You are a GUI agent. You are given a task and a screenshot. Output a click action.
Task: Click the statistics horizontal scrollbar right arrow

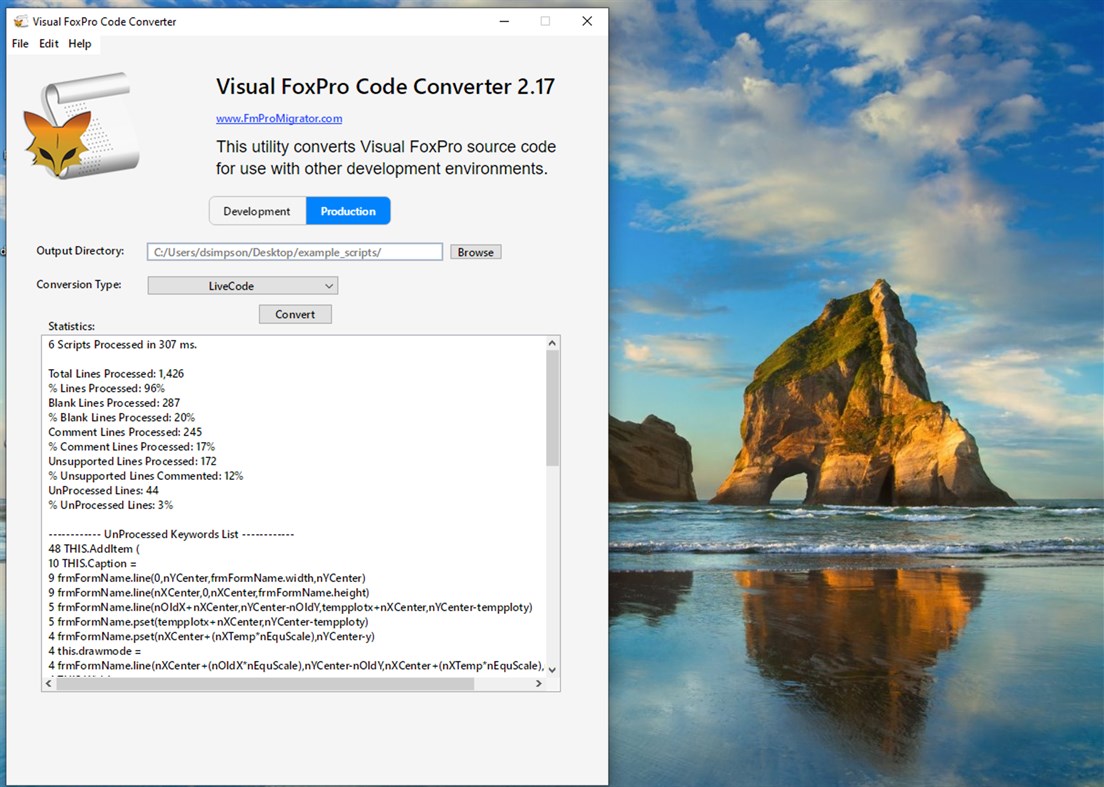(x=539, y=684)
